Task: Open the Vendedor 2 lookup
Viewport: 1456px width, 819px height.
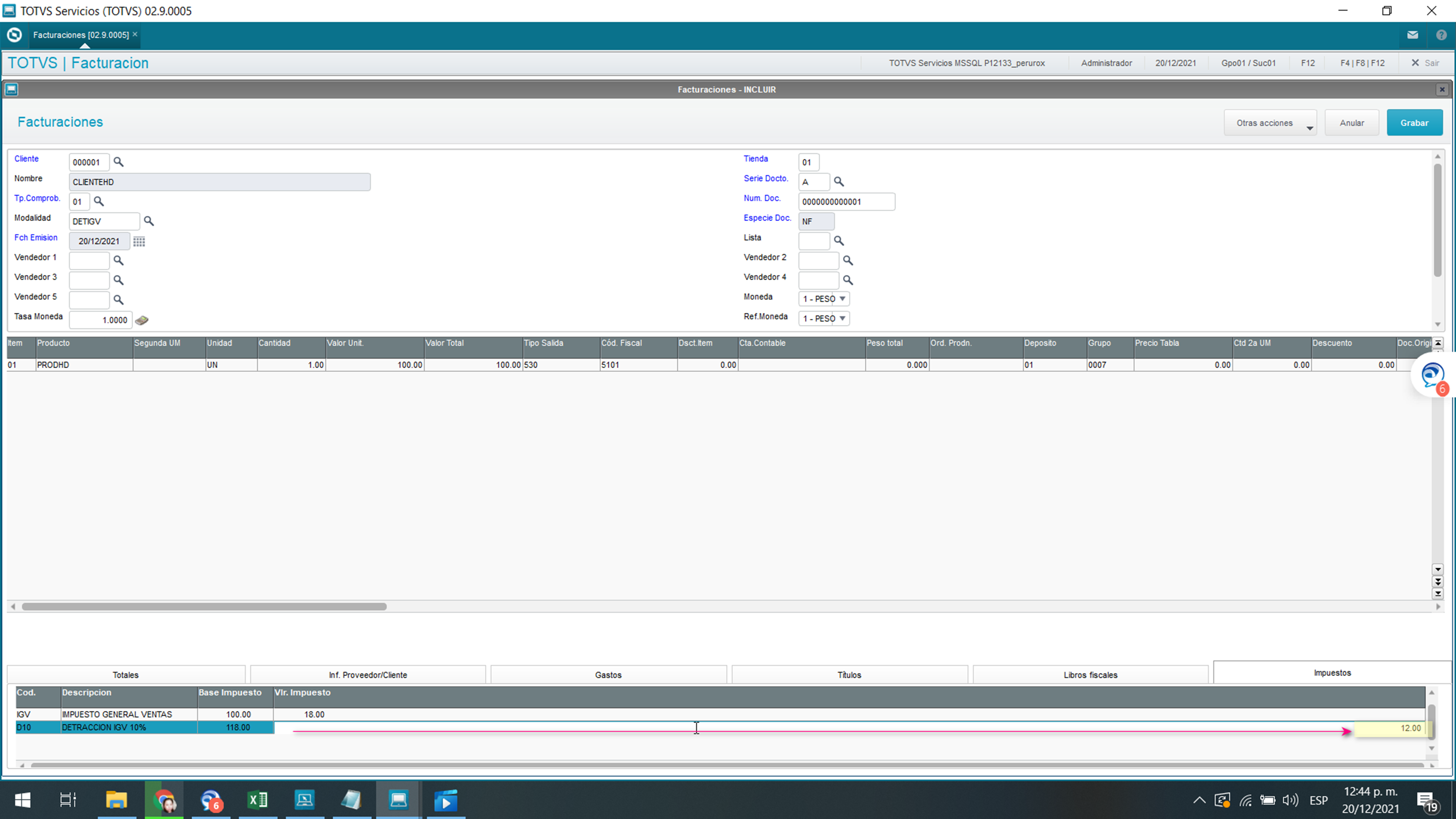Action: tap(848, 261)
